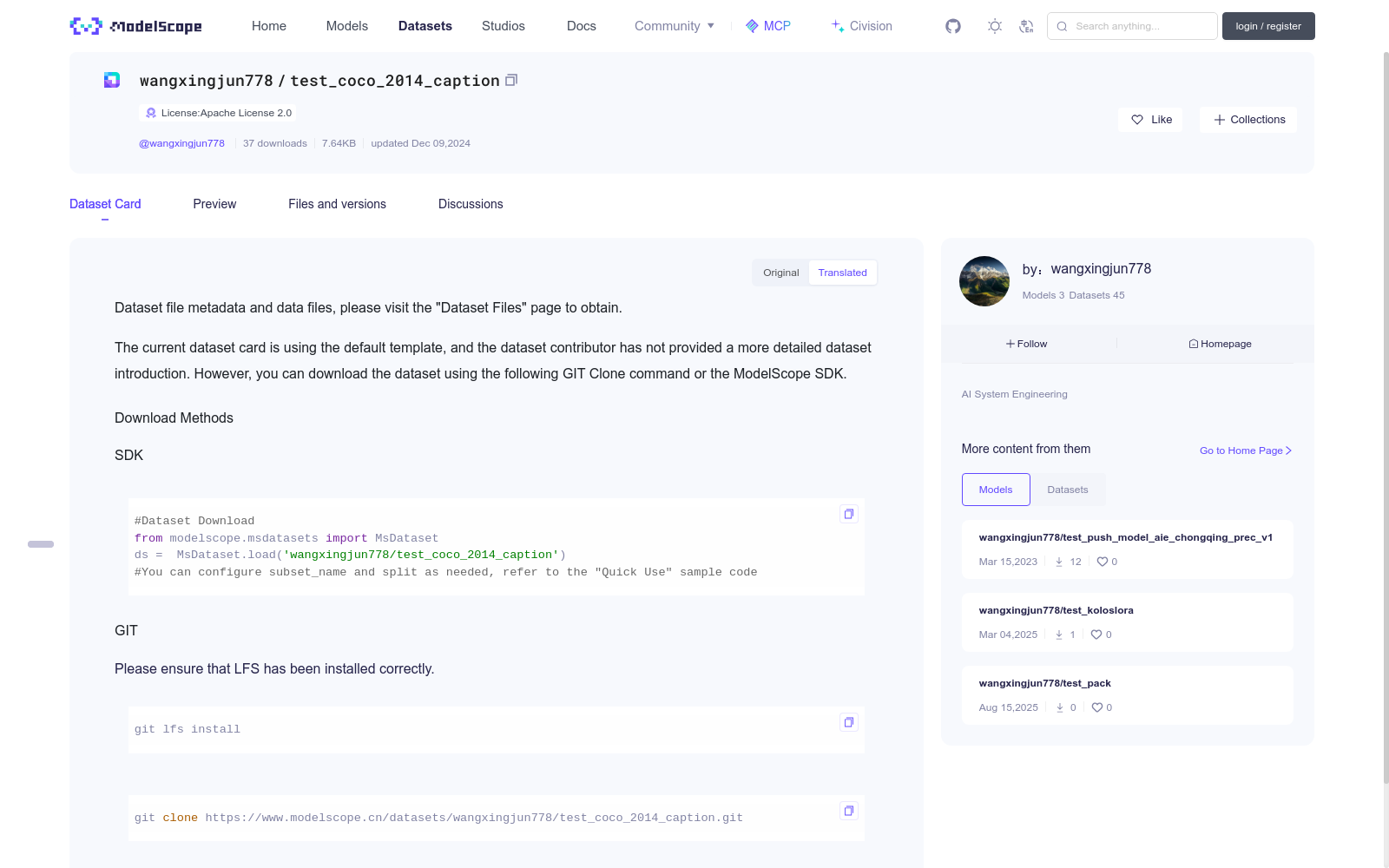Screen dimensions: 1389x868
Task: Click heart icon on test_push_model_aie_chongqing_prec_v1 card
Action: (x=1103, y=562)
